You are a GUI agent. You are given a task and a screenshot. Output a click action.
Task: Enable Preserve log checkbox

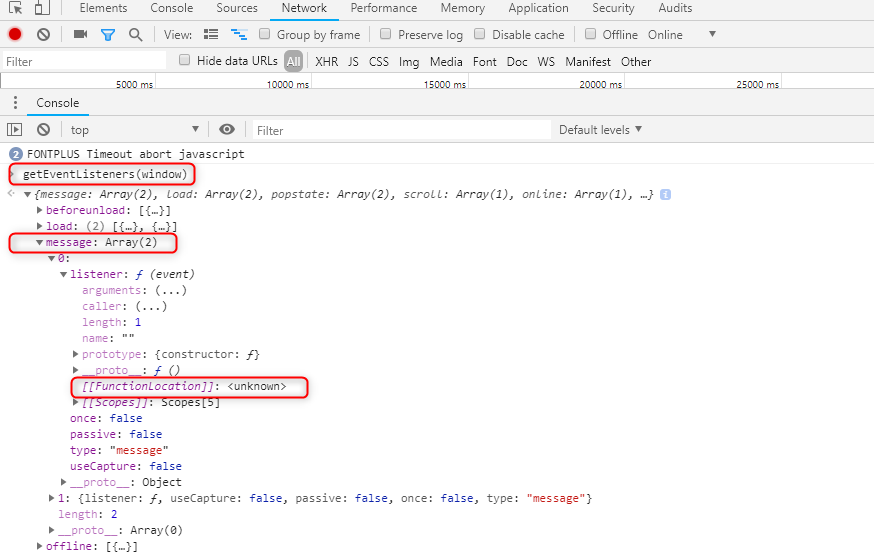pyautogui.click(x=385, y=34)
